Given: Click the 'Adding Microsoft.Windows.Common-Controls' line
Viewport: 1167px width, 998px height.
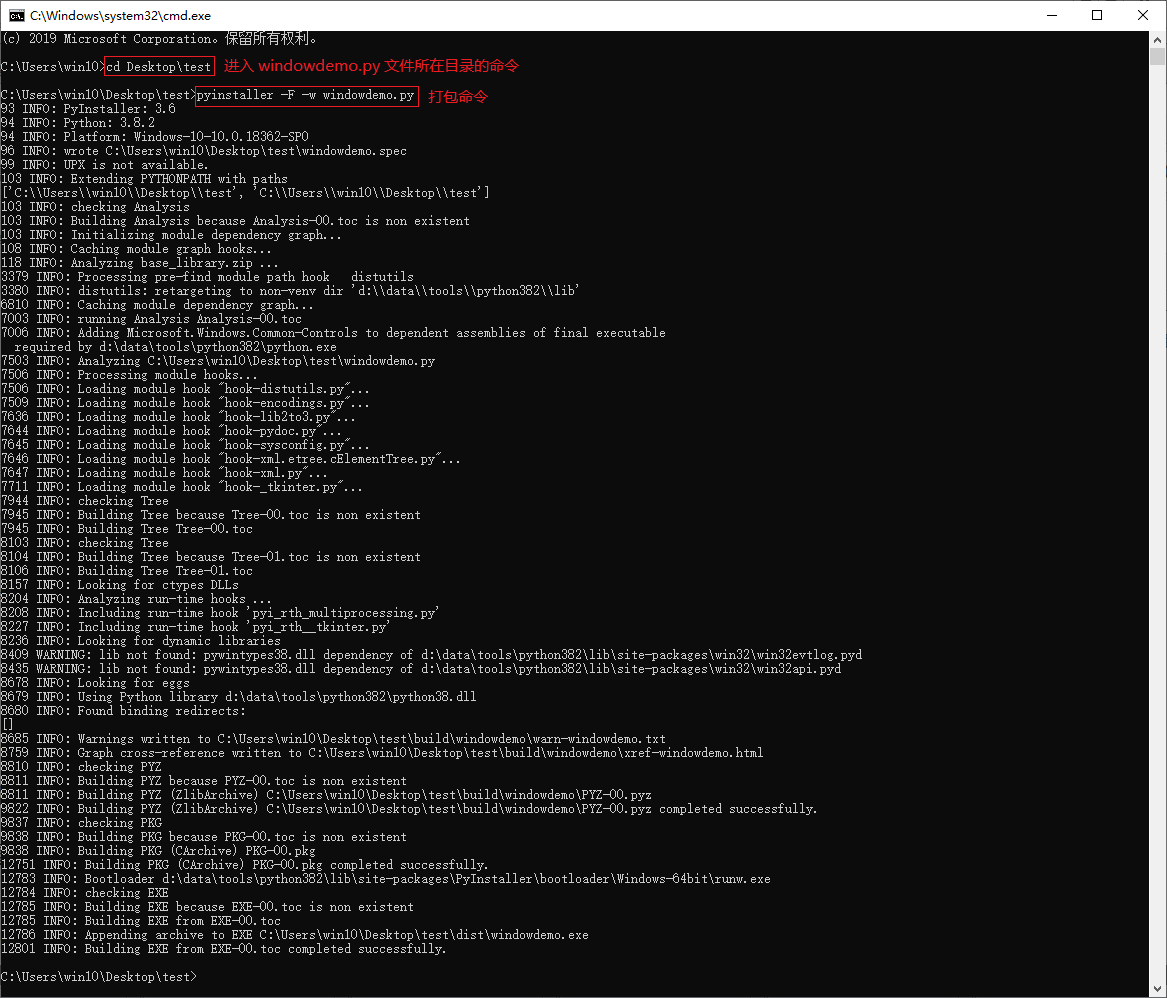Looking at the screenshot, I should click(x=333, y=333).
